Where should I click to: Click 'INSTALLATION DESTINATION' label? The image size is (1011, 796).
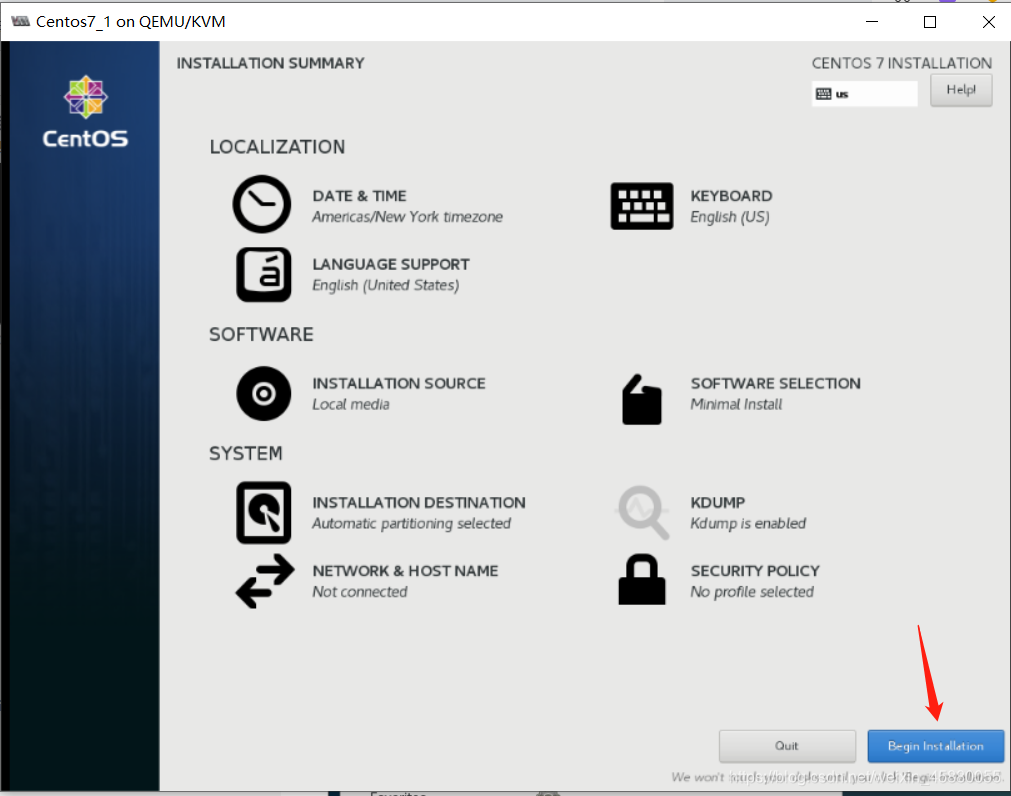tap(418, 503)
